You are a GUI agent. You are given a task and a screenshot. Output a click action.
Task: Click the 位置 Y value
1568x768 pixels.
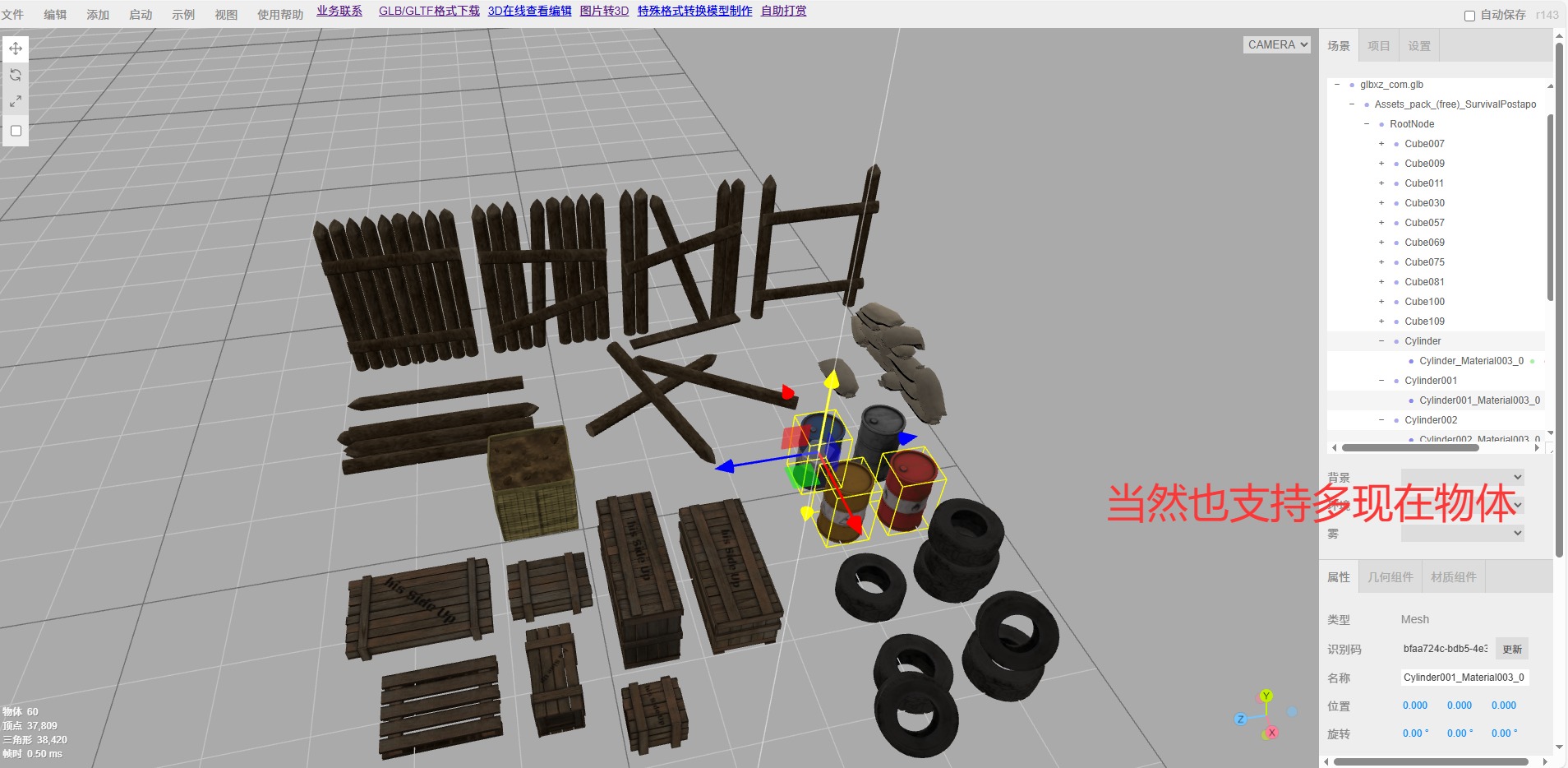click(1460, 706)
